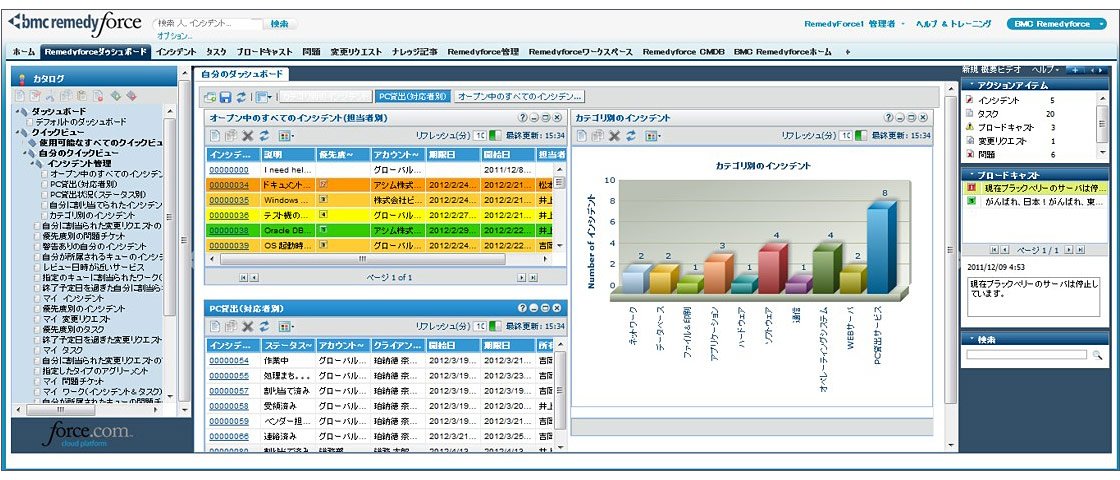The image size is (1120, 480).
Task: Toggle auto-refresh in オープン中のすべてのインシデント panel
Action: (x=496, y=136)
